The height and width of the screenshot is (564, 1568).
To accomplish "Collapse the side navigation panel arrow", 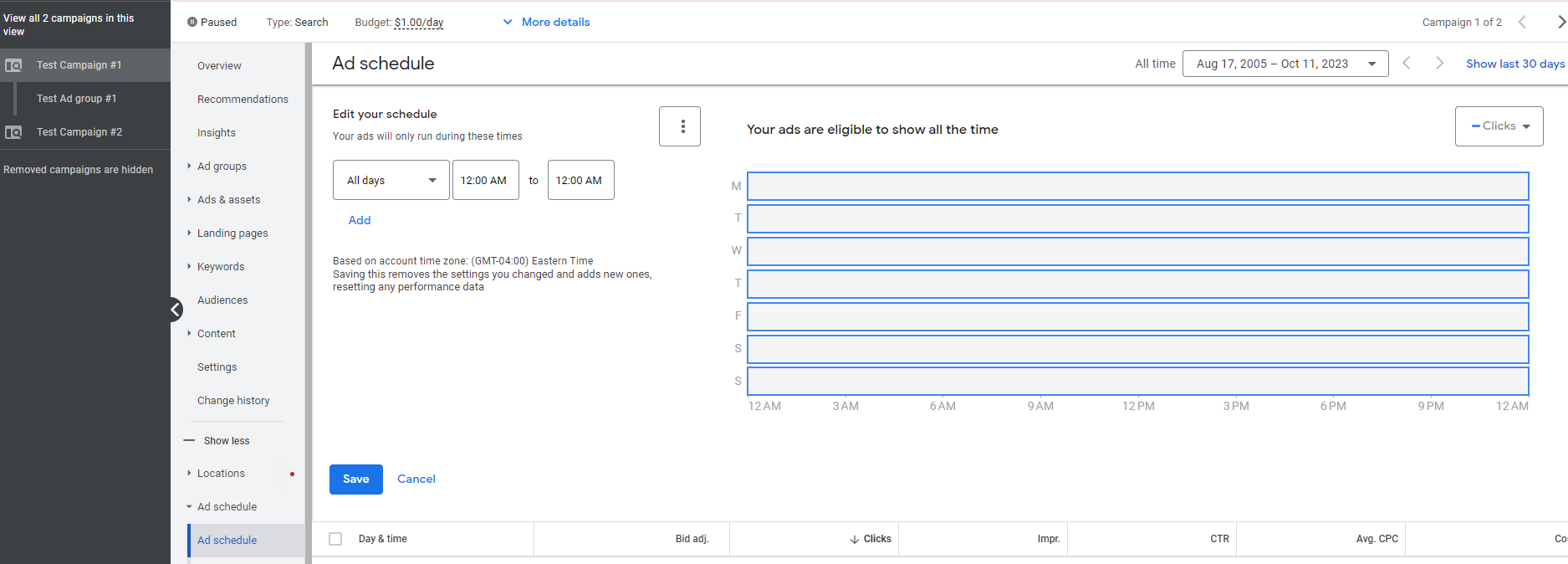I will pyautogui.click(x=176, y=310).
